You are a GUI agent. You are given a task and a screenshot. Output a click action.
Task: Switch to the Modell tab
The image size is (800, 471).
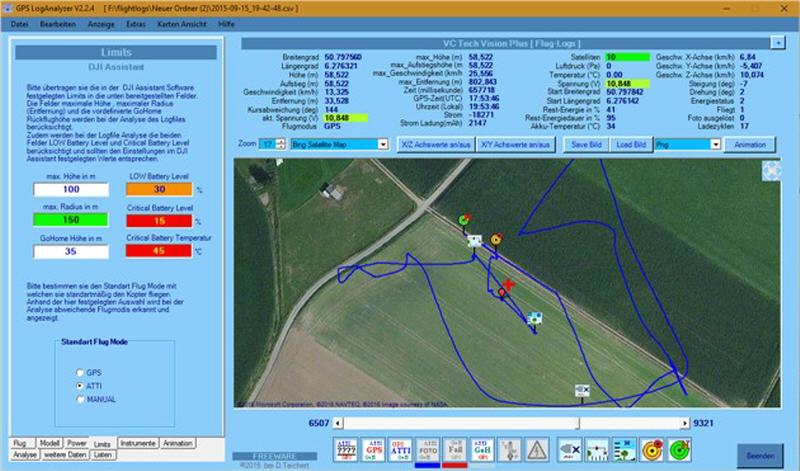tap(49, 443)
